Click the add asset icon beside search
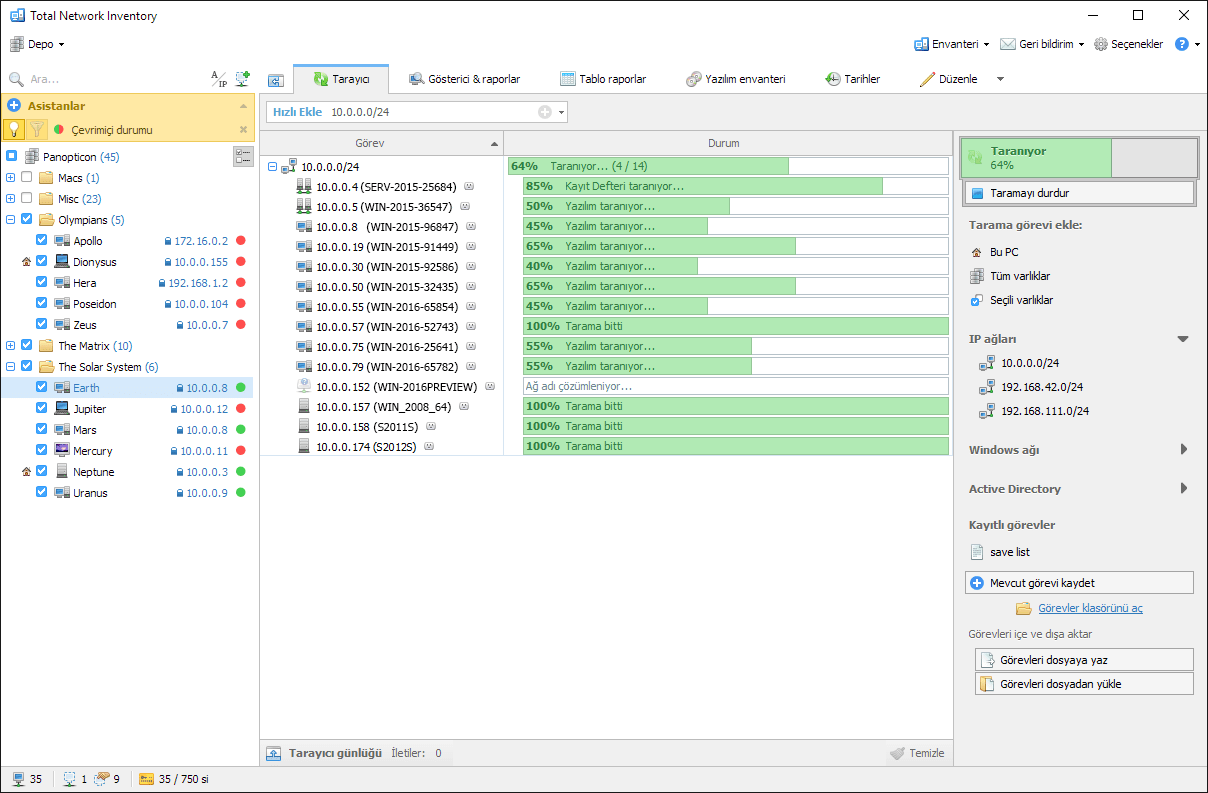Screen dimensions: 1208x793 point(242,79)
